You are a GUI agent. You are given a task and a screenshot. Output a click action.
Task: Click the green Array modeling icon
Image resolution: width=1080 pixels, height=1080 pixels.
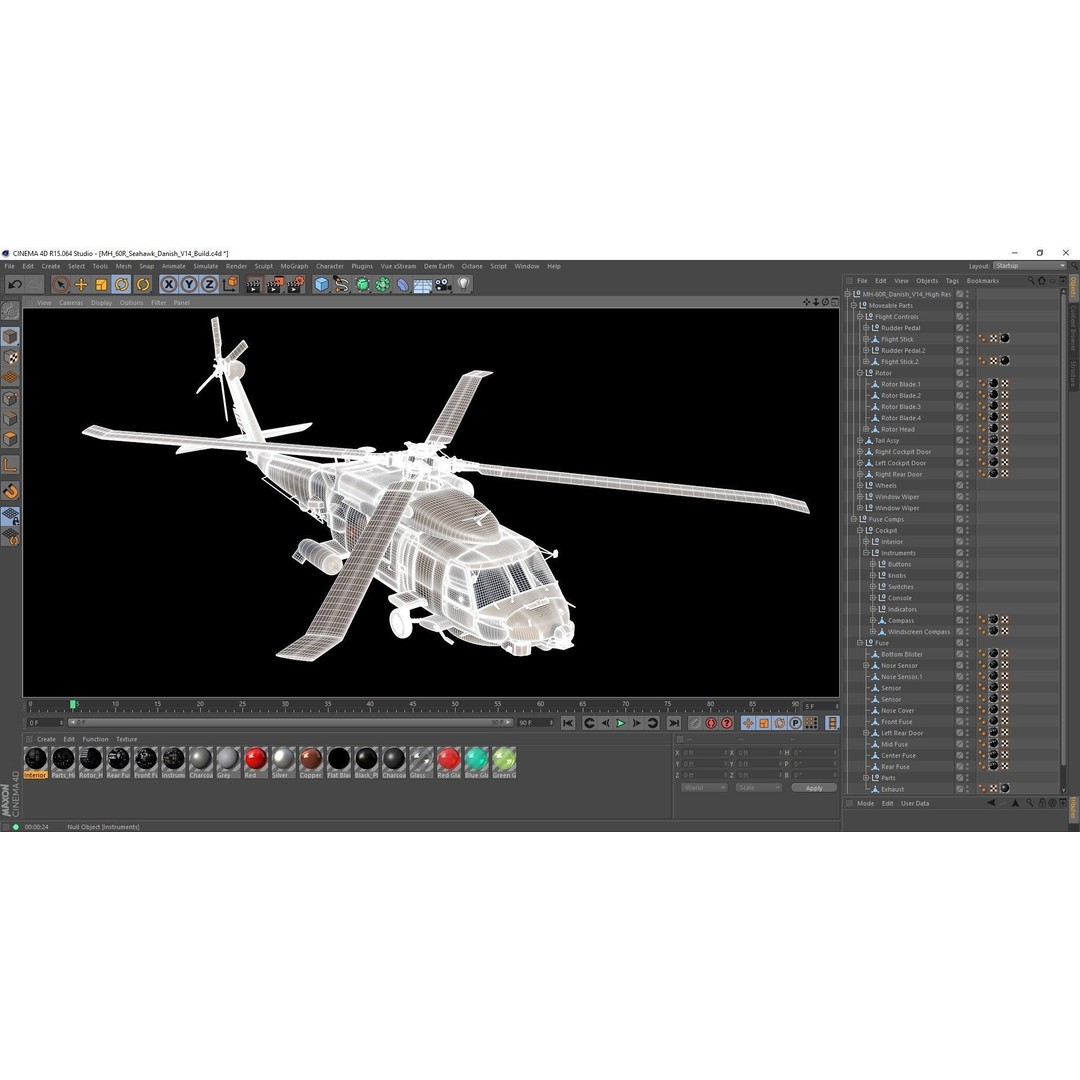382,284
